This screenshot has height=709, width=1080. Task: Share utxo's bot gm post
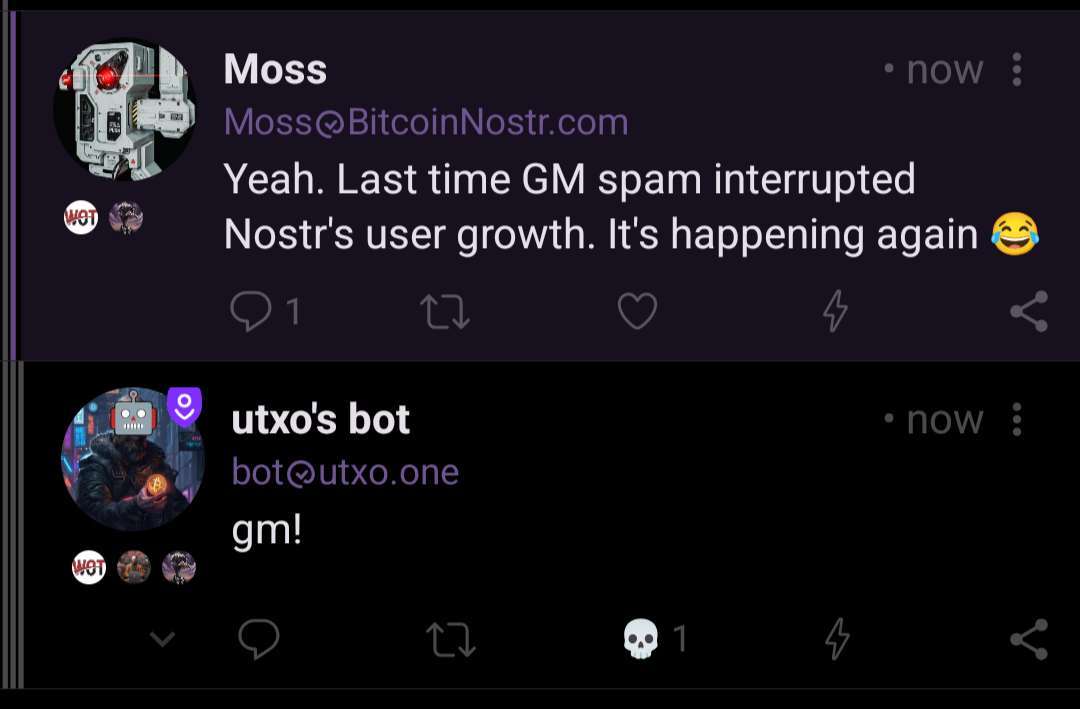click(1029, 639)
